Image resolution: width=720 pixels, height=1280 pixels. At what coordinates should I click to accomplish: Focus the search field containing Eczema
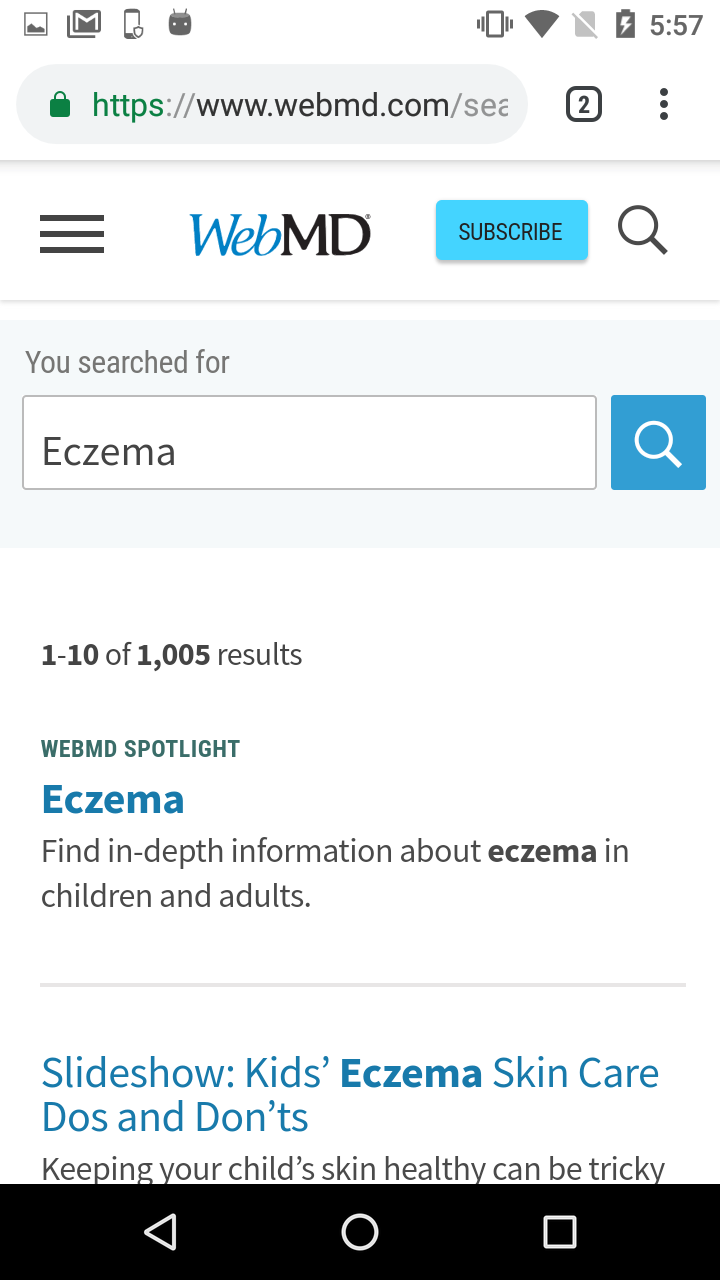click(x=309, y=443)
